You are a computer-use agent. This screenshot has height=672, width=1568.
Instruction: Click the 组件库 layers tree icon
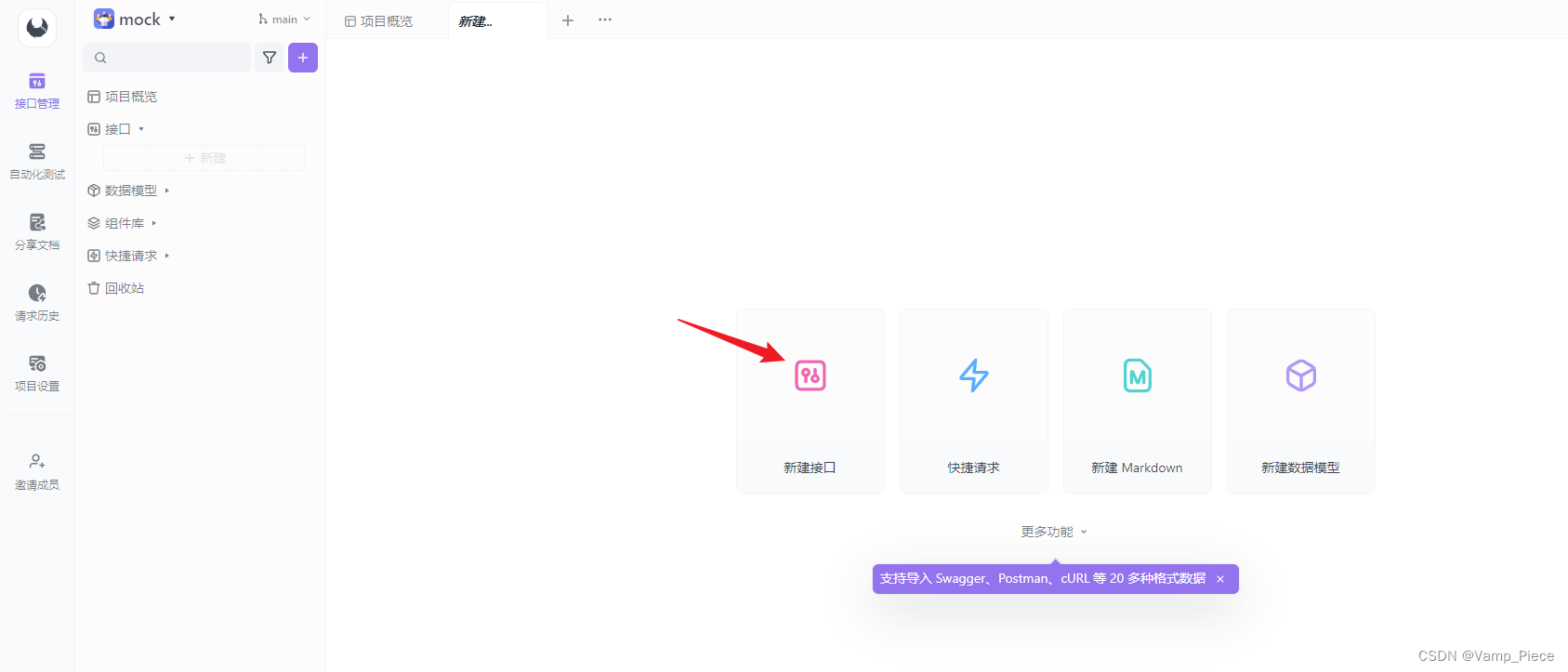click(x=94, y=223)
